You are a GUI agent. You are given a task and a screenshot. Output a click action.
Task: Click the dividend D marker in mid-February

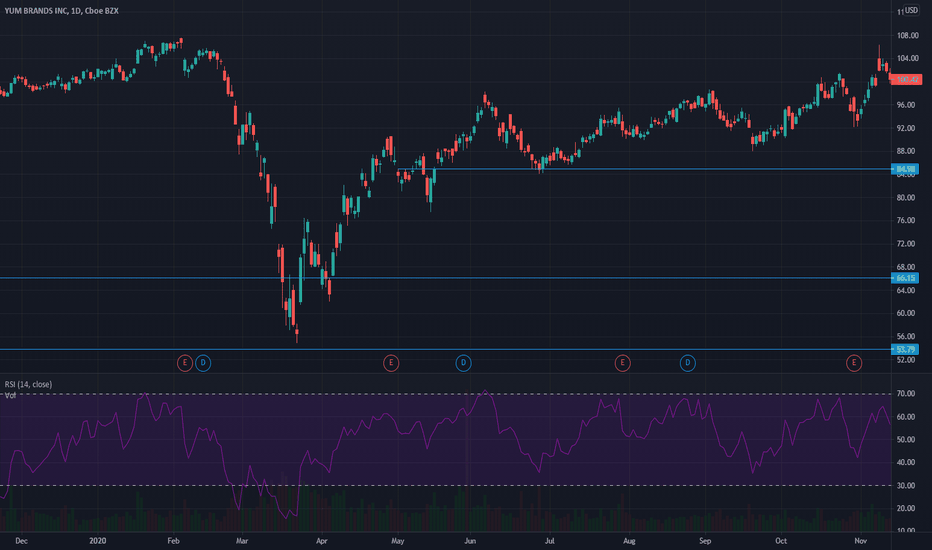tap(203, 363)
